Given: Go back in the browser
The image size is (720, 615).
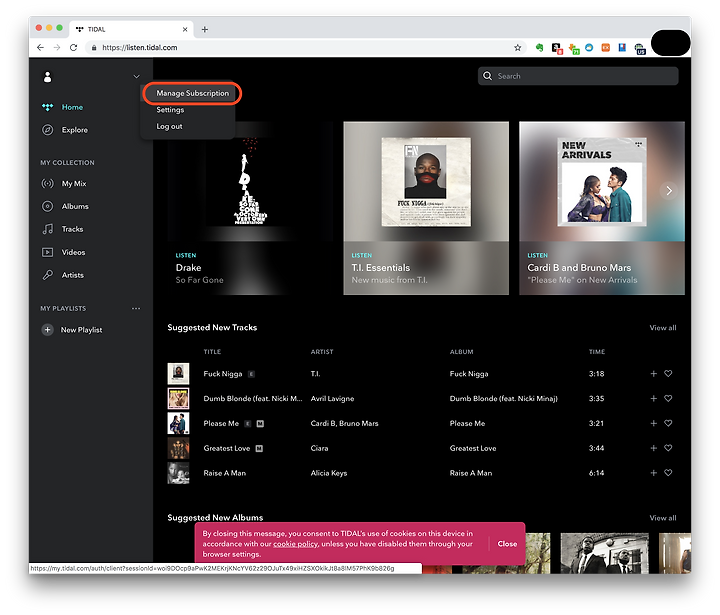Looking at the screenshot, I should tap(40, 47).
